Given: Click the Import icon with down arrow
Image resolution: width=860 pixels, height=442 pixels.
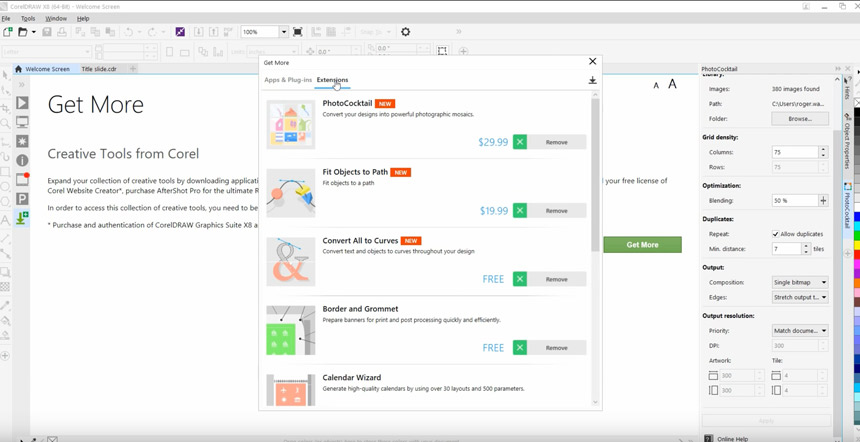Looking at the screenshot, I should coord(199,32).
